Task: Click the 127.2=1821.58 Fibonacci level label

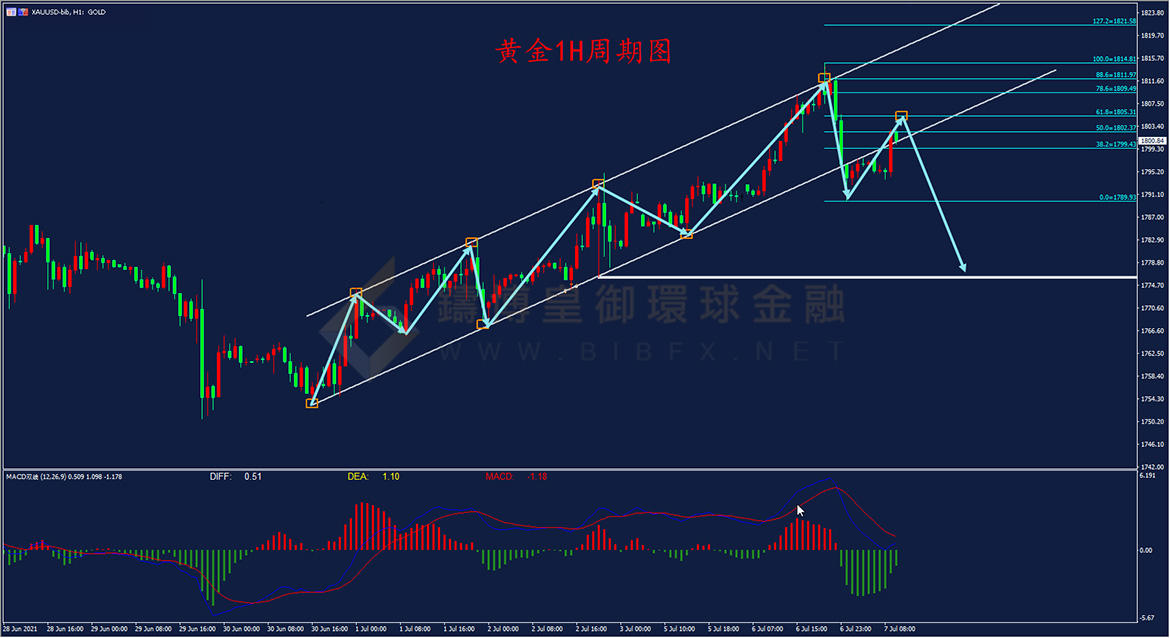Action: (x=1115, y=20)
